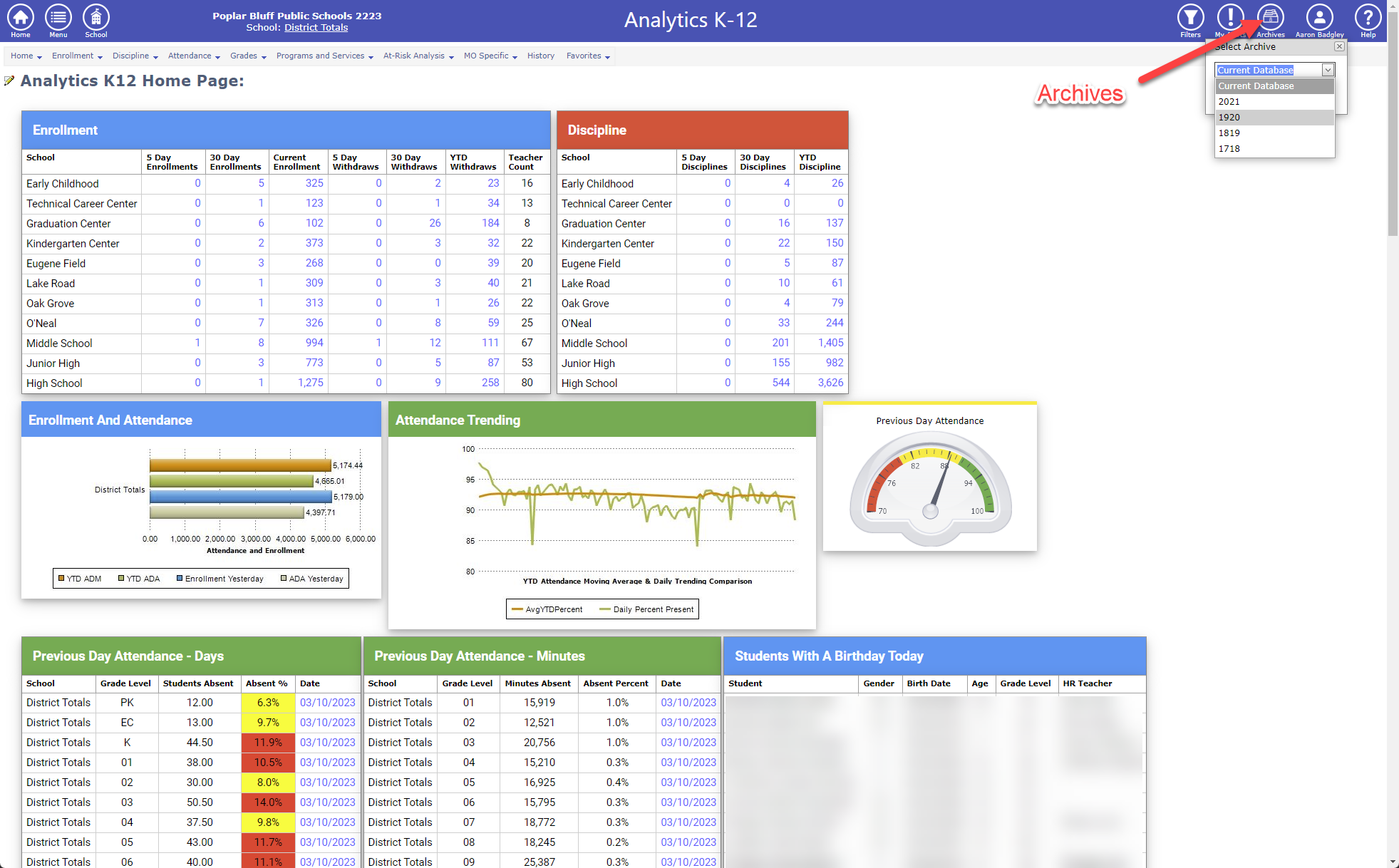
Task: Open the Archives icon
Action: (1270, 17)
